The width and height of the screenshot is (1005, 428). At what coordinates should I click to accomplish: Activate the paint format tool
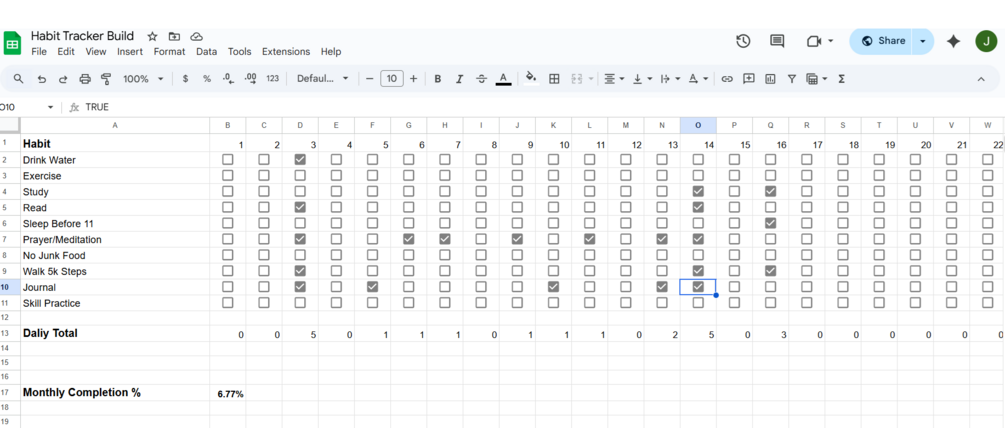[106, 79]
